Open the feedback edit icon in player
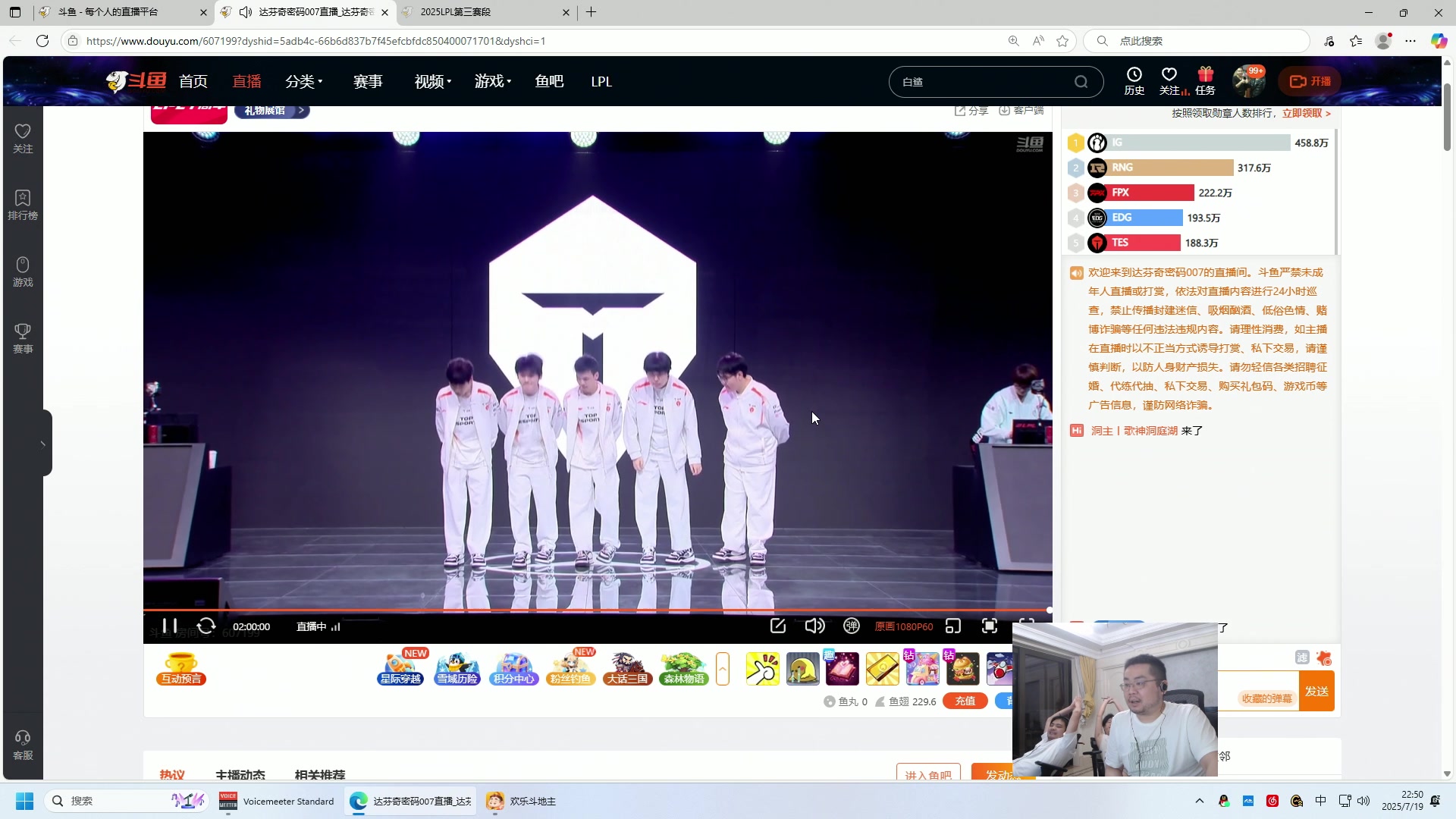1456x819 pixels. pyautogui.click(x=778, y=626)
